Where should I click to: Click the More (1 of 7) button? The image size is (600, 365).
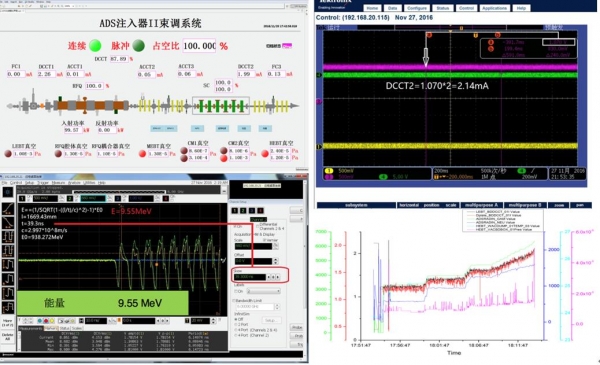tap(7, 323)
